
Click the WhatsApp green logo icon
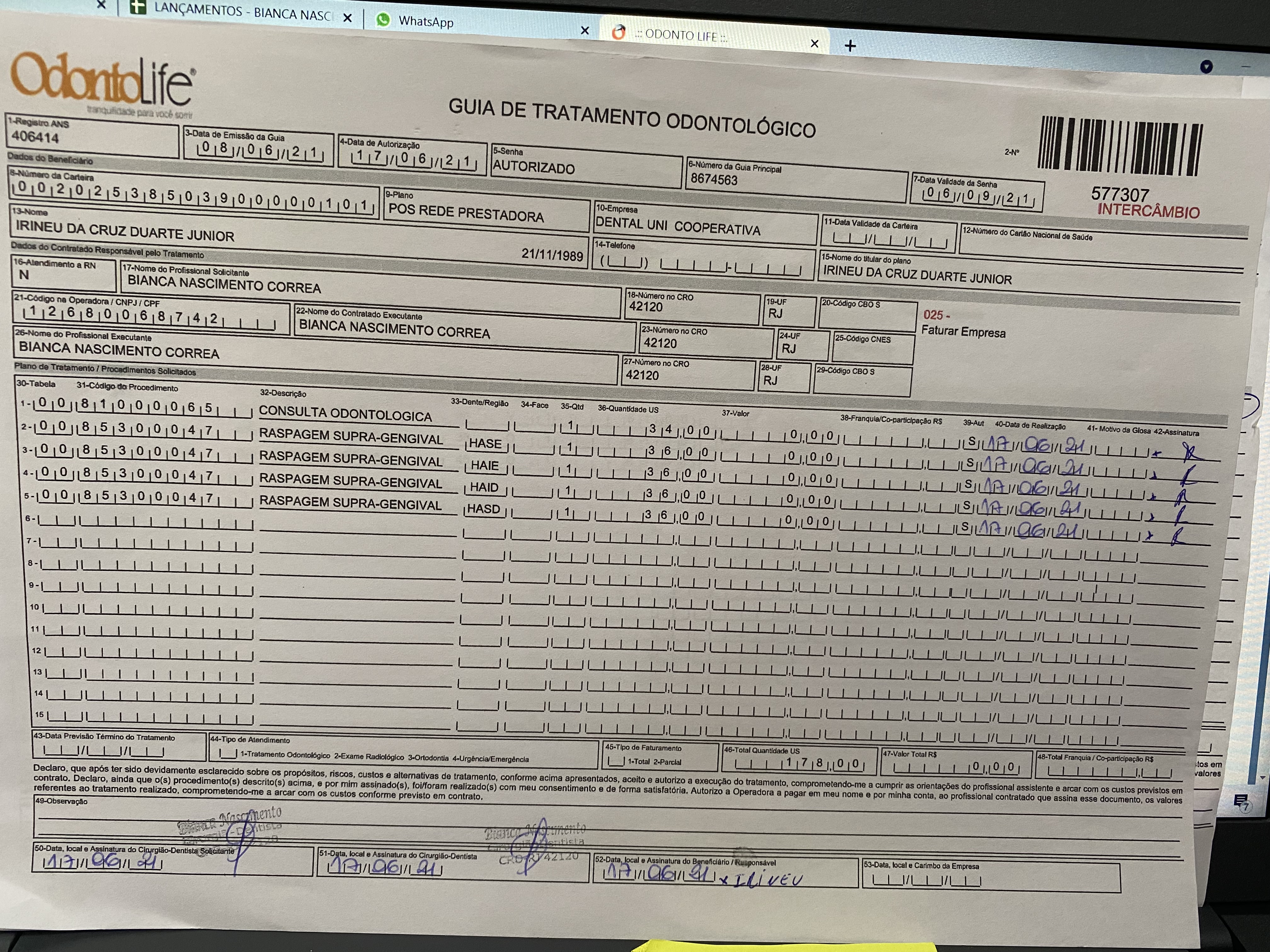(383, 20)
